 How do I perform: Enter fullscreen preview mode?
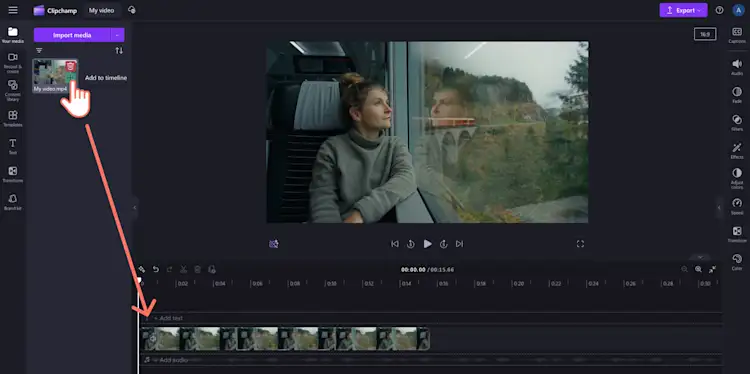[580, 244]
